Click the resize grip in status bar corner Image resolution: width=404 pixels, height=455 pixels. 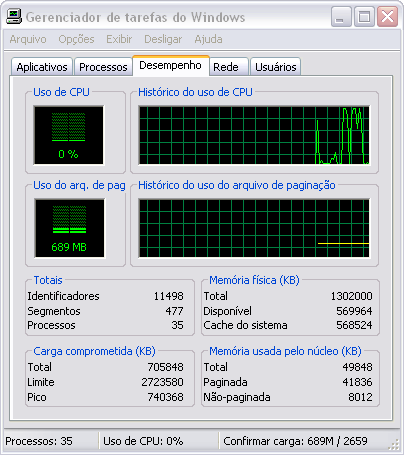pos(394,444)
